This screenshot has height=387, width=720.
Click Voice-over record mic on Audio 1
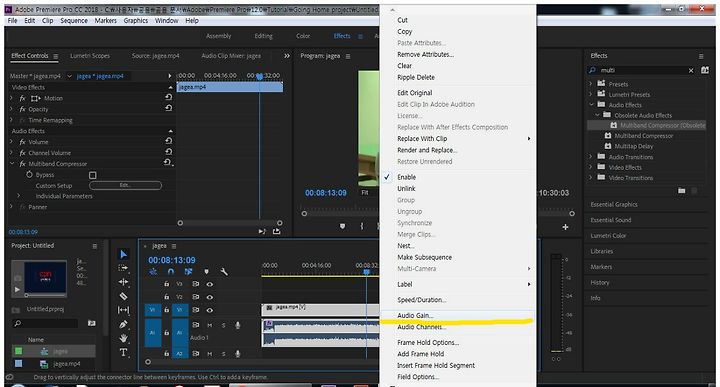point(238,325)
